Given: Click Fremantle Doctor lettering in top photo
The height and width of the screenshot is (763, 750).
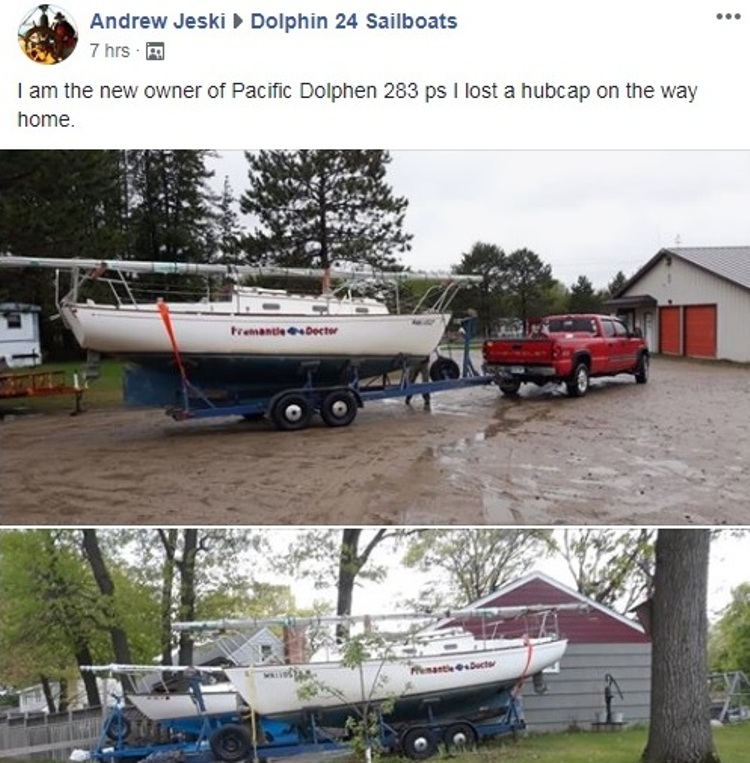Looking at the screenshot, I should pyautogui.click(x=284, y=331).
